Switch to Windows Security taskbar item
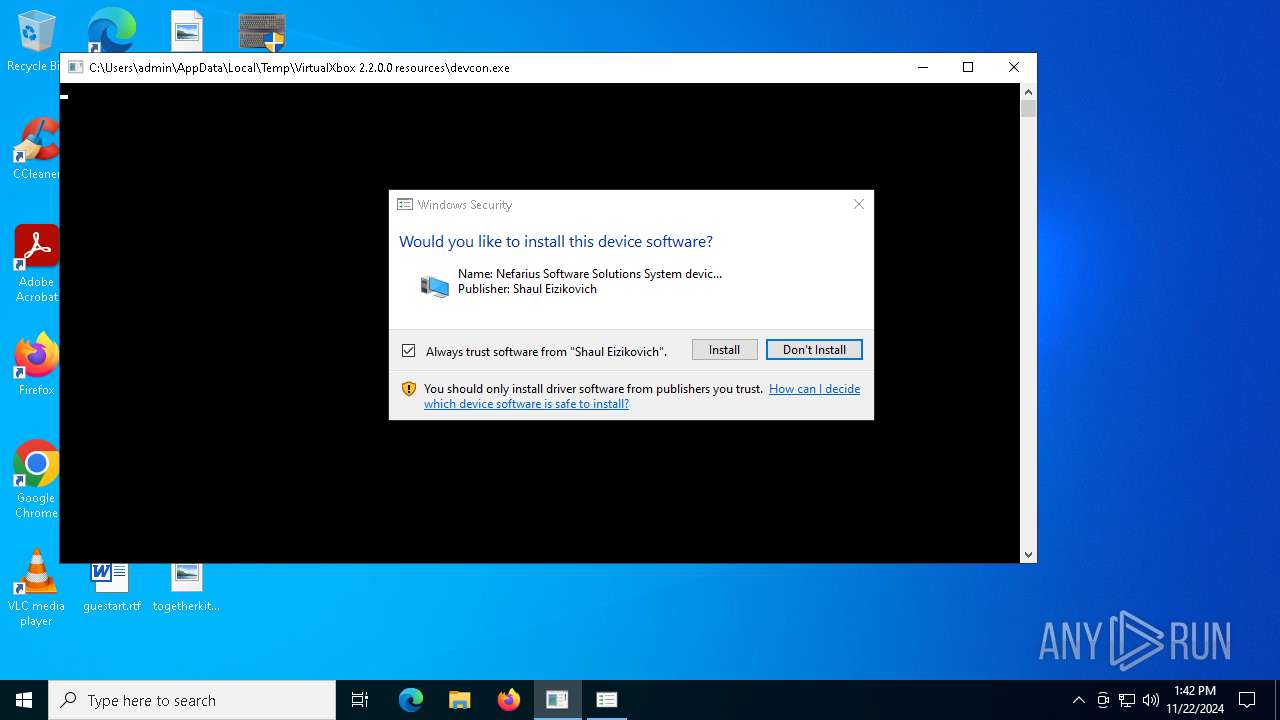 [606, 700]
